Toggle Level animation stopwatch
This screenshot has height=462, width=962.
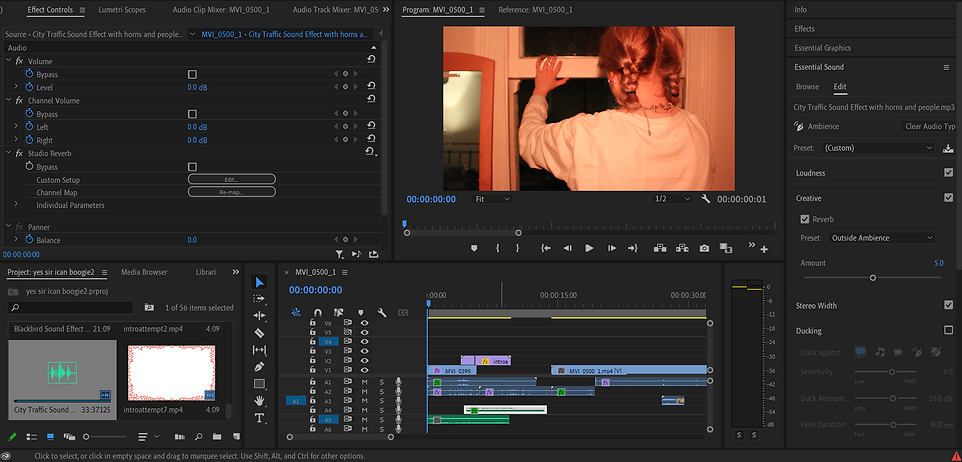tap(29, 87)
